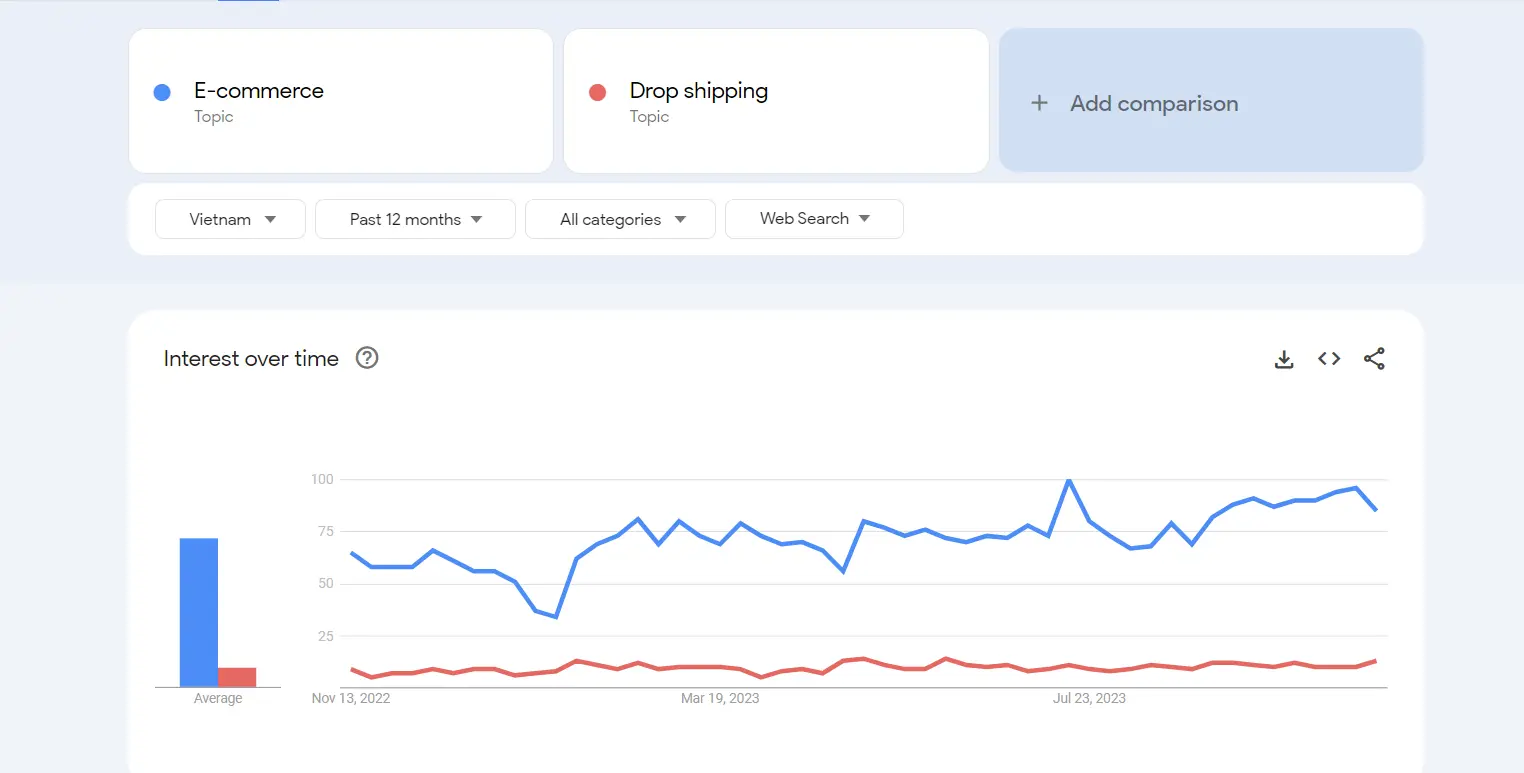Click the Jul 23, 2023 axis label
This screenshot has height=773, width=1524.
[1088, 698]
